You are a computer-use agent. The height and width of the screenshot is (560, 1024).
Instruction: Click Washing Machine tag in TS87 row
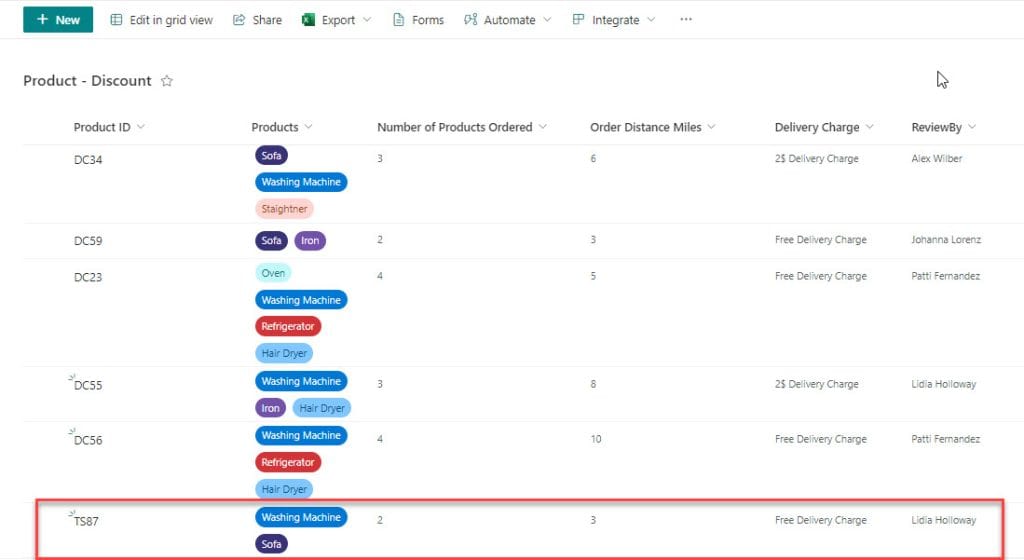tap(301, 517)
